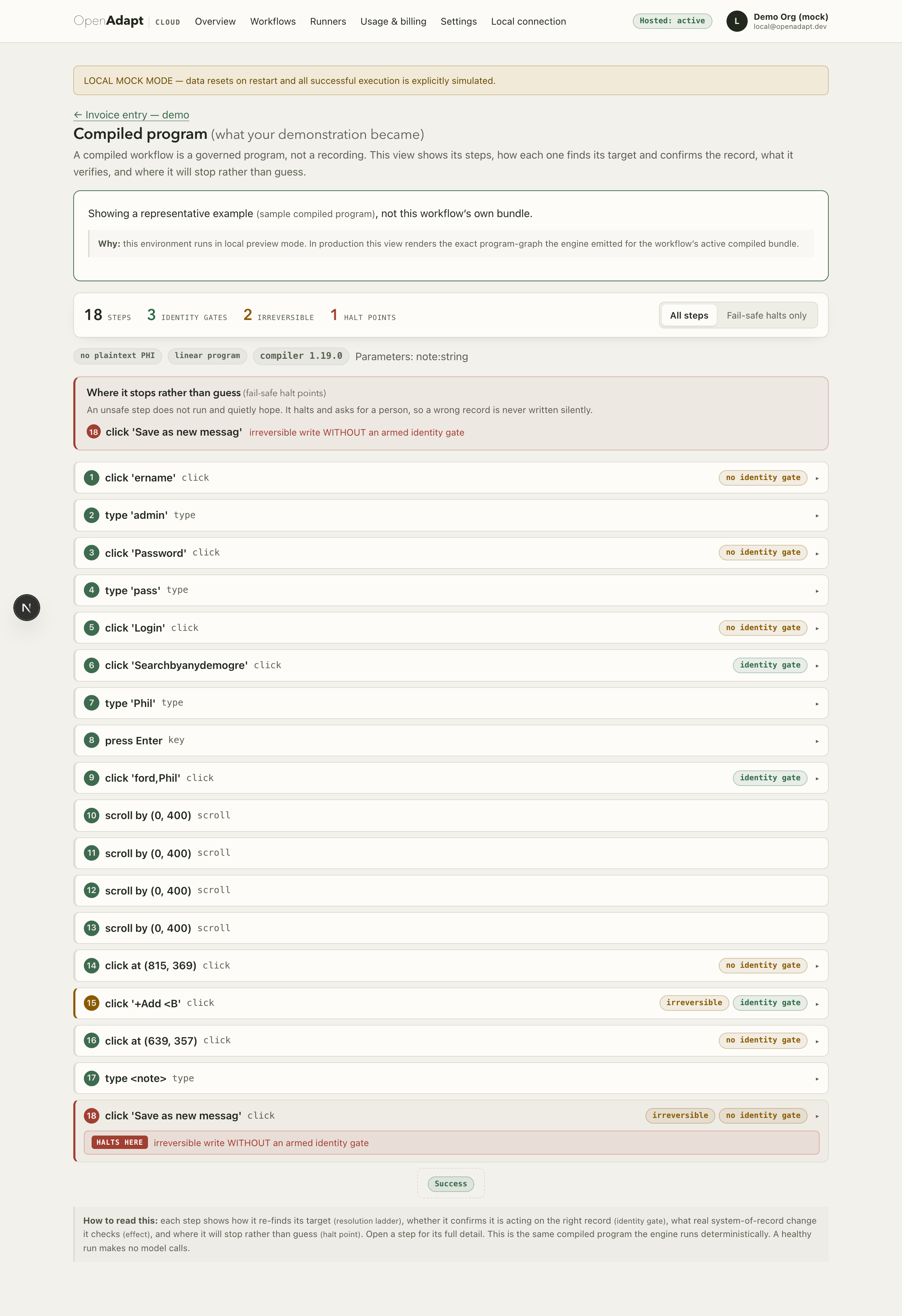Screen dimensions: 902x1316
Task: Click 'Parameters: note:string' text
Action: point(412,356)
